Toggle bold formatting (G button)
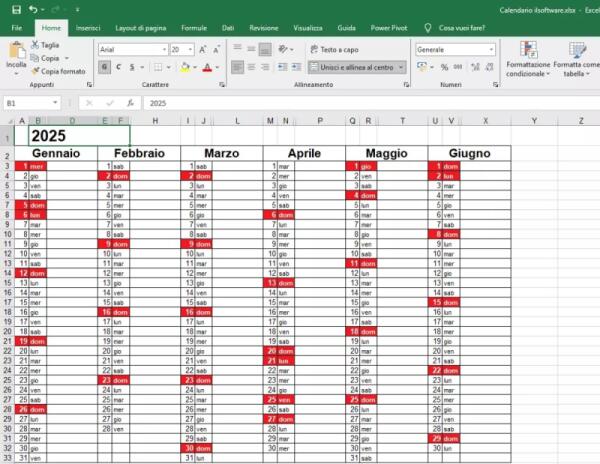This screenshot has width=600, height=464. coord(104,67)
